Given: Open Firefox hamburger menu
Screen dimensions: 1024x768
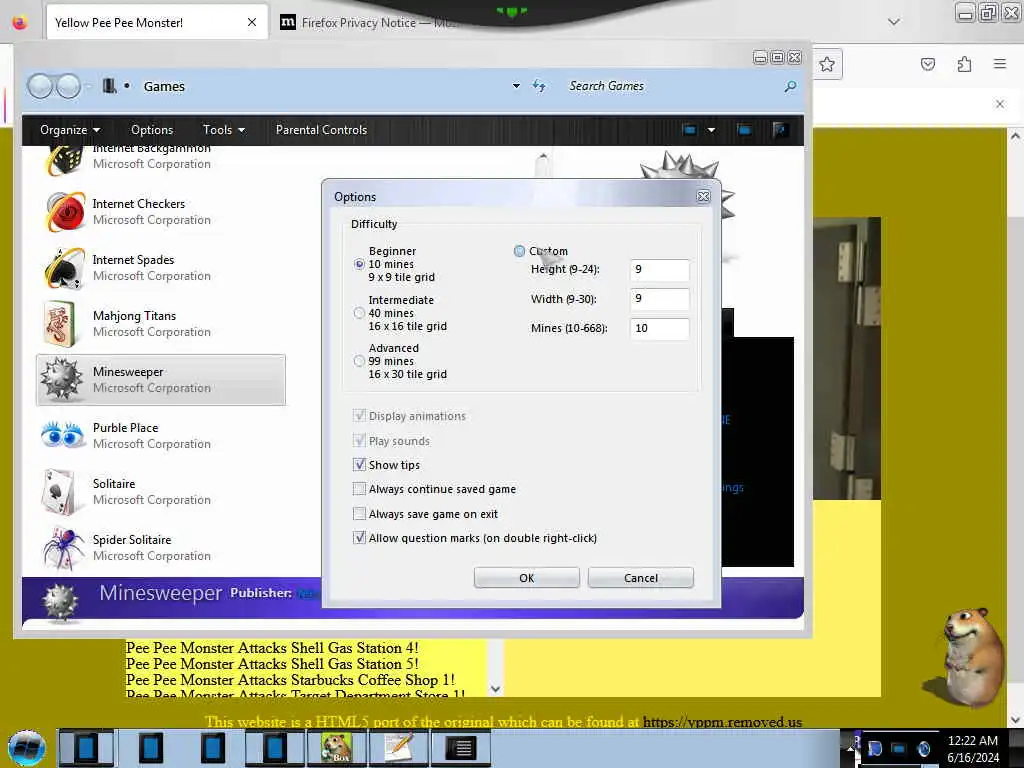Looking at the screenshot, I should coord(1000,64).
